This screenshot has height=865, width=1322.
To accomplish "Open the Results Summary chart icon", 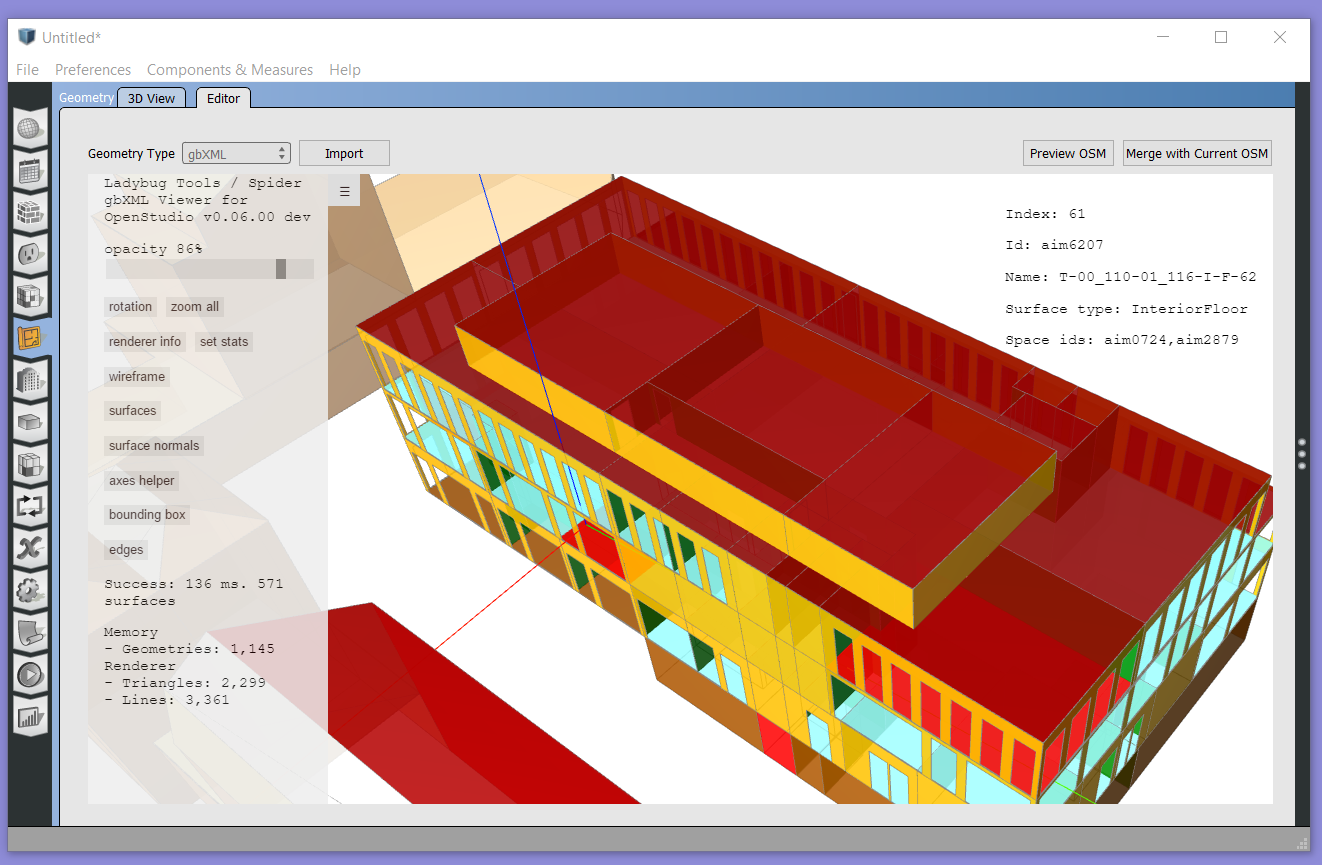I will (30, 716).
